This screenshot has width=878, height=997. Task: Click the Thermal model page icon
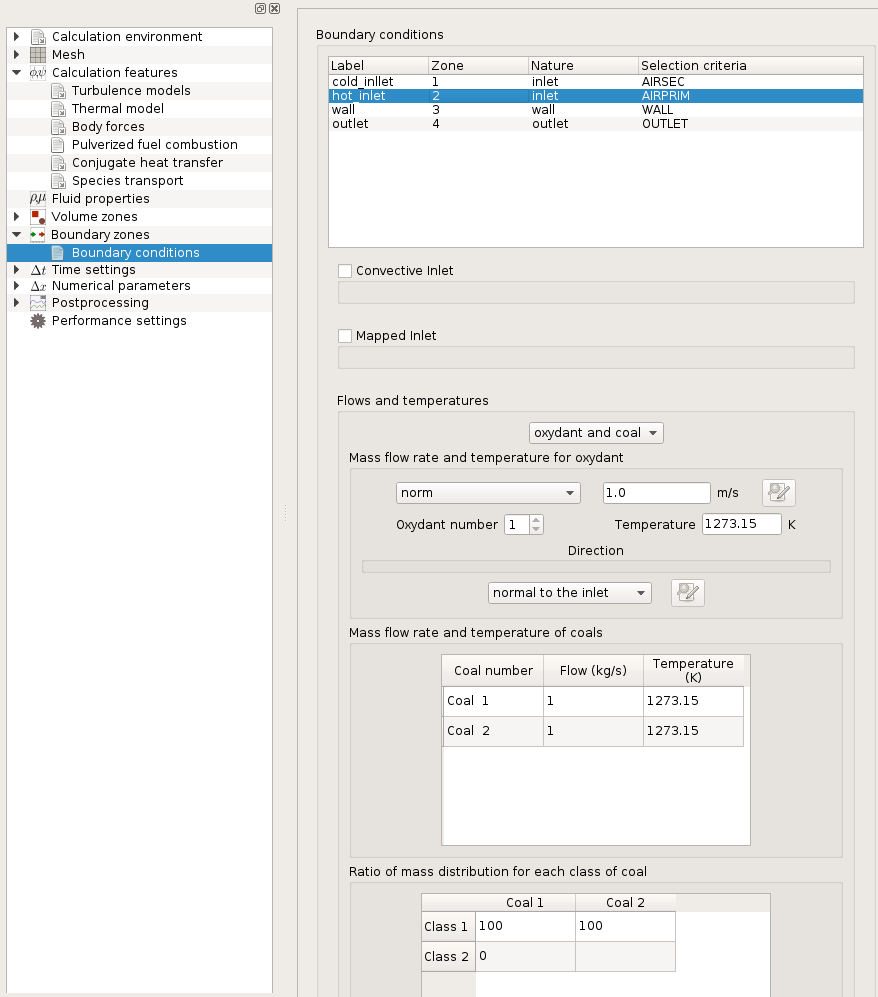point(58,109)
